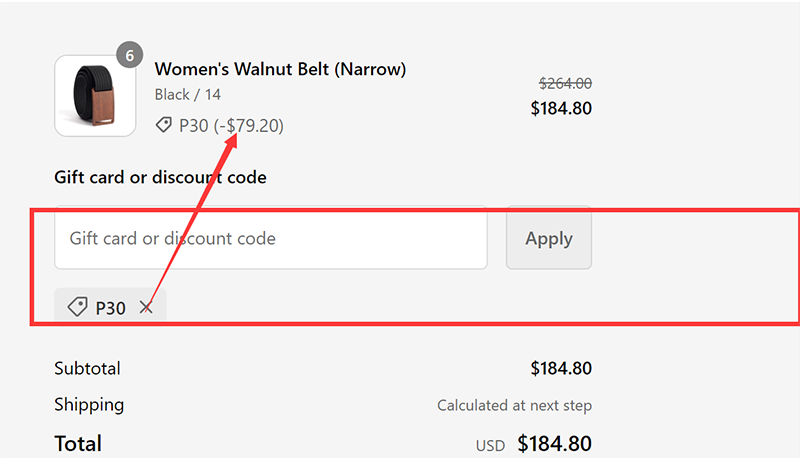
Task: Click the Subtotal label
Action: [87, 368]
